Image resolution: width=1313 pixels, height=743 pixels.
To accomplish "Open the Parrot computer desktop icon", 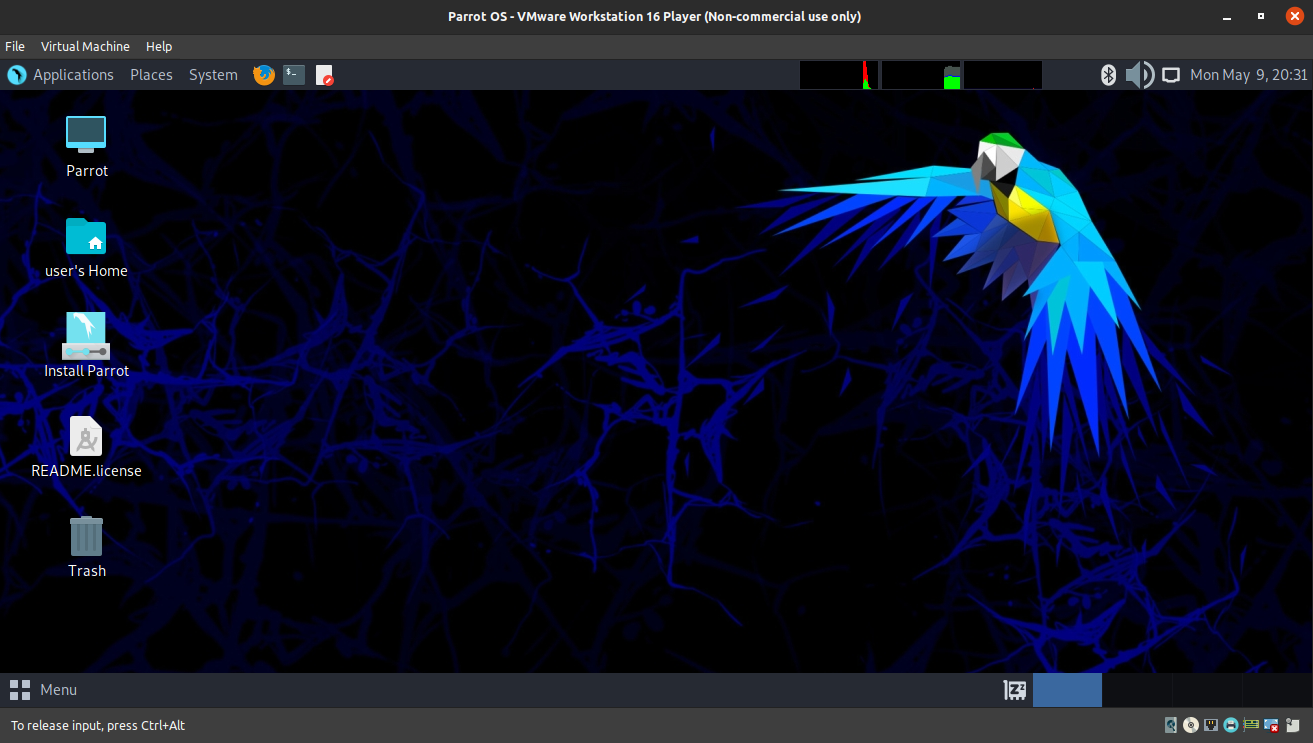I will (x=86, y=135).
